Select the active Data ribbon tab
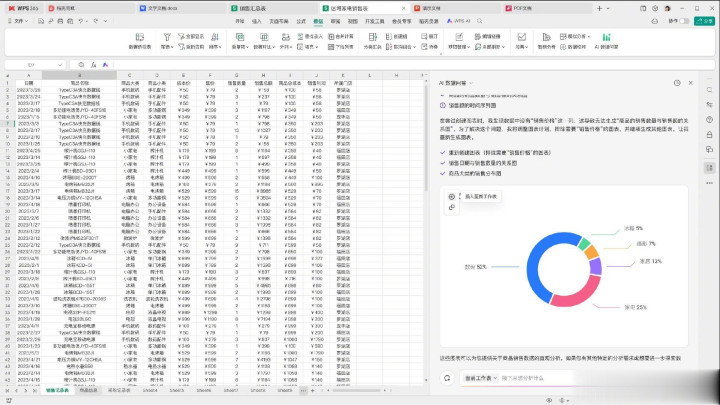 tap(318, 22)
